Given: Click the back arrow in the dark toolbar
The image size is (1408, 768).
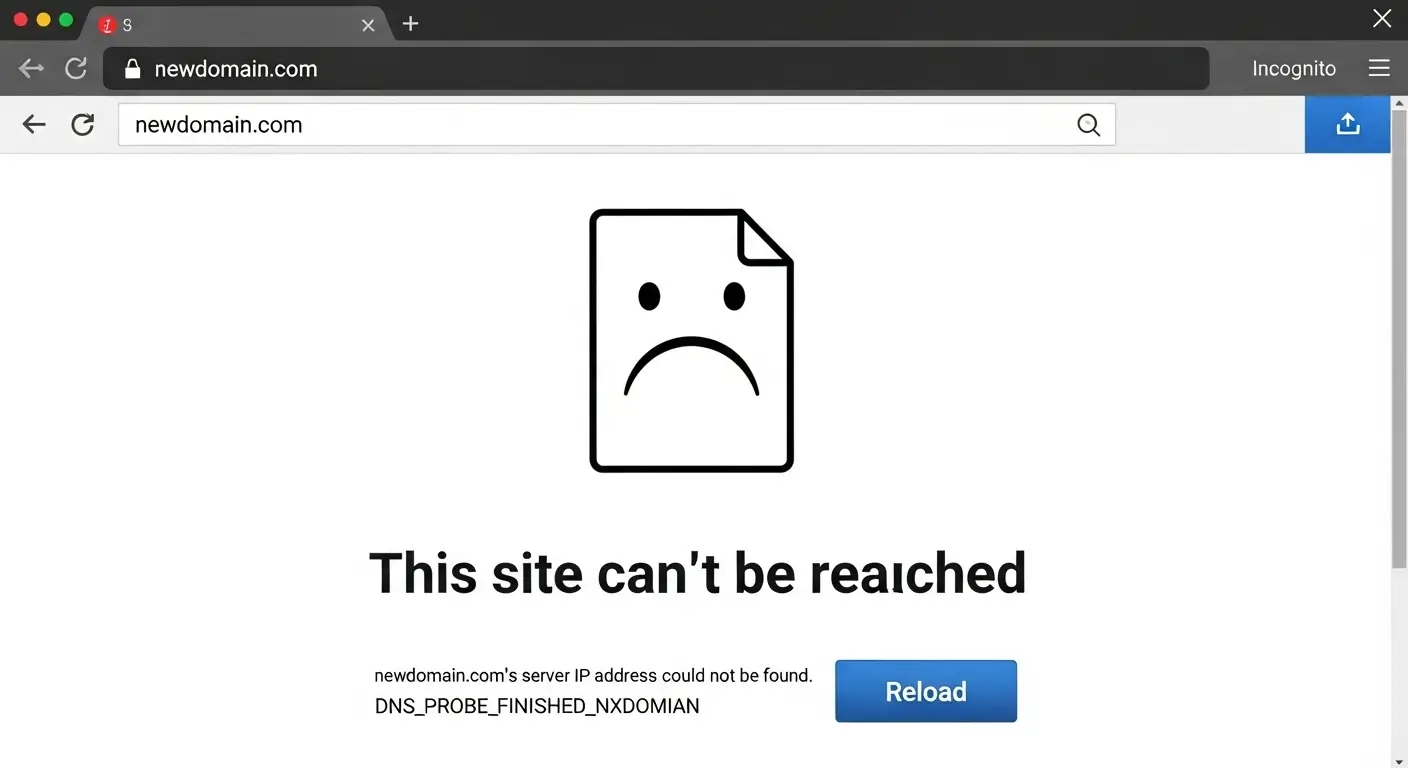Looking at the screenshot, I should coord(32,68).
